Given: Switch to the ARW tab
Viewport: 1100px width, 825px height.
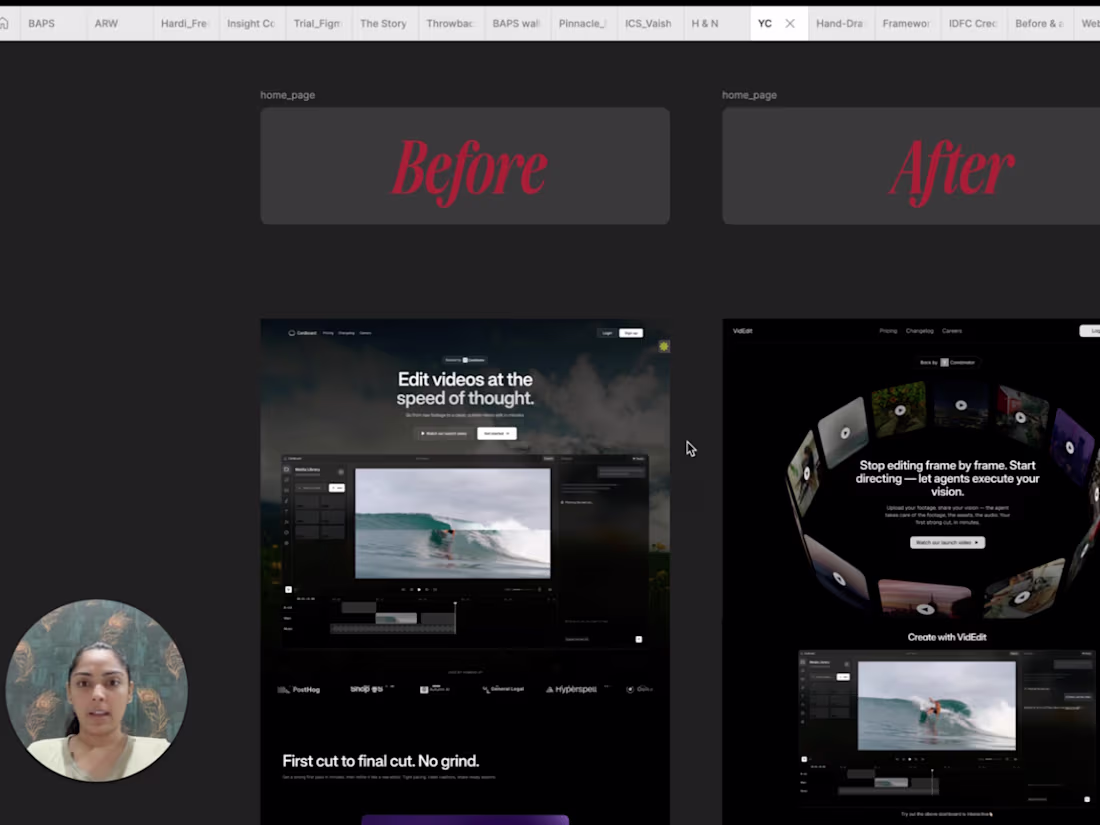Looking at the screenshot, I should 107,23.
